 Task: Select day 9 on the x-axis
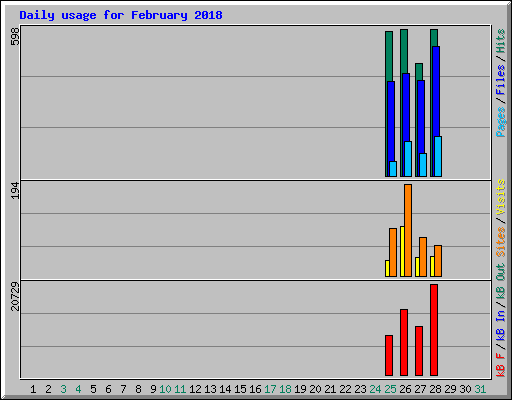(153, 389)
